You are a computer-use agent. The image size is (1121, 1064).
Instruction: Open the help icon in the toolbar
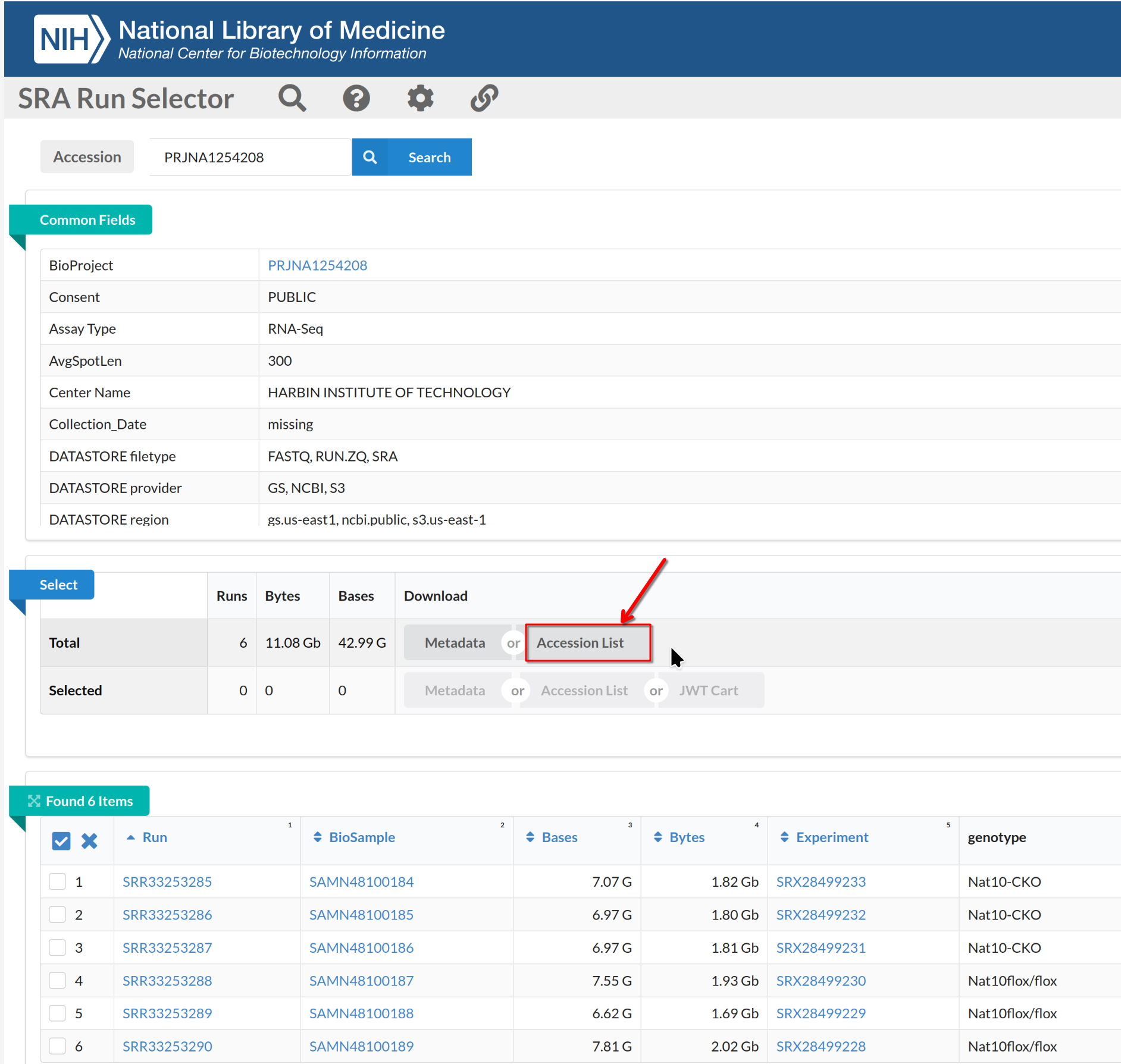click(356, 98)
